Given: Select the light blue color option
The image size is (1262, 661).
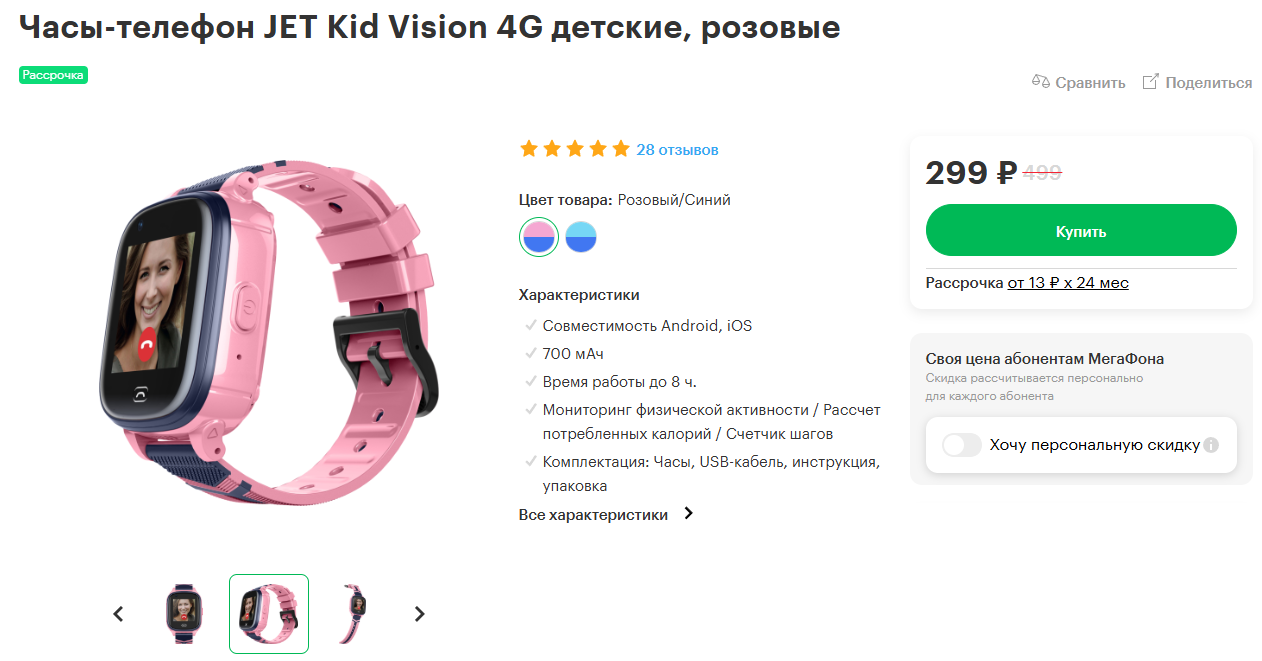Looking at the screenshot, I should pyautogui.click(x=581, y=237).
